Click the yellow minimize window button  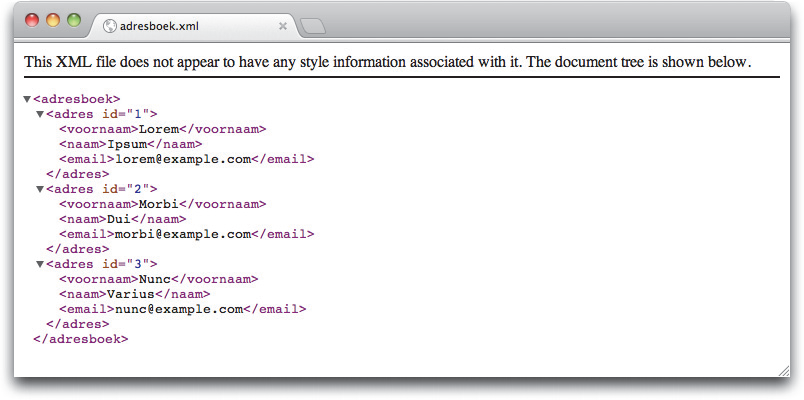coord(52,20)
